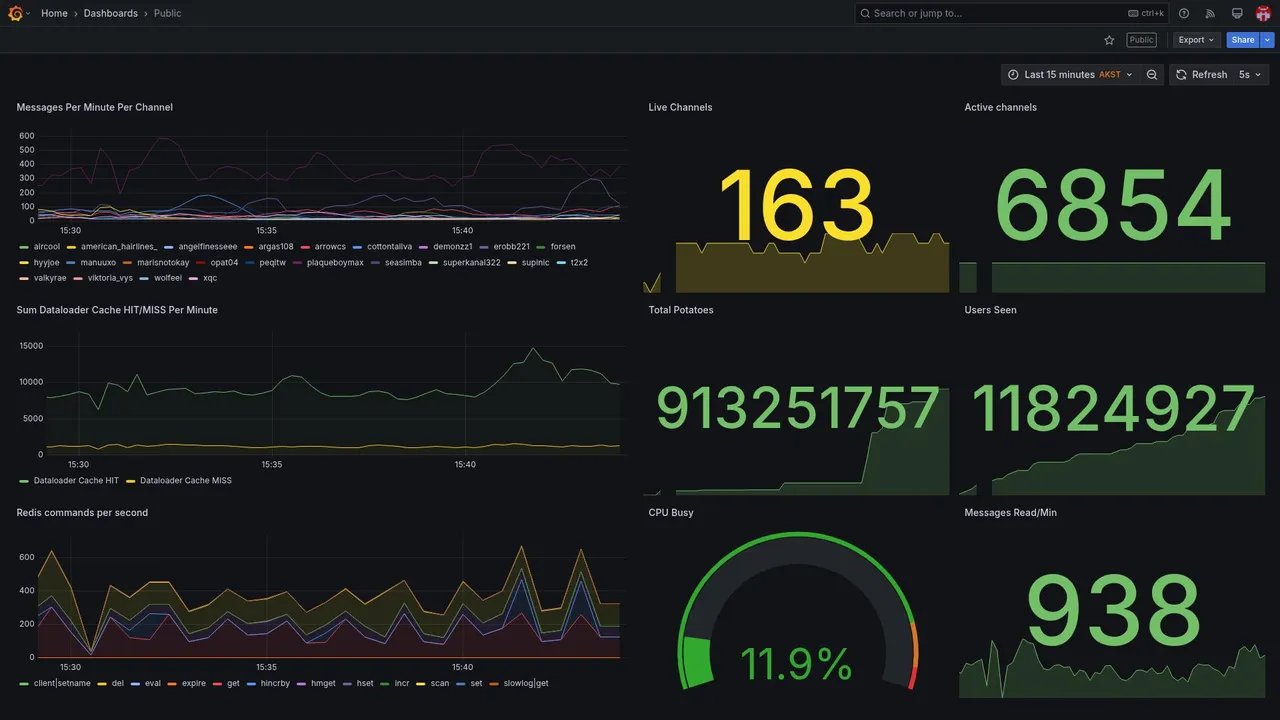Navigate to Dashboards breadcrumb
Viewport: 1280px width, 720px height.
[111, 13]
